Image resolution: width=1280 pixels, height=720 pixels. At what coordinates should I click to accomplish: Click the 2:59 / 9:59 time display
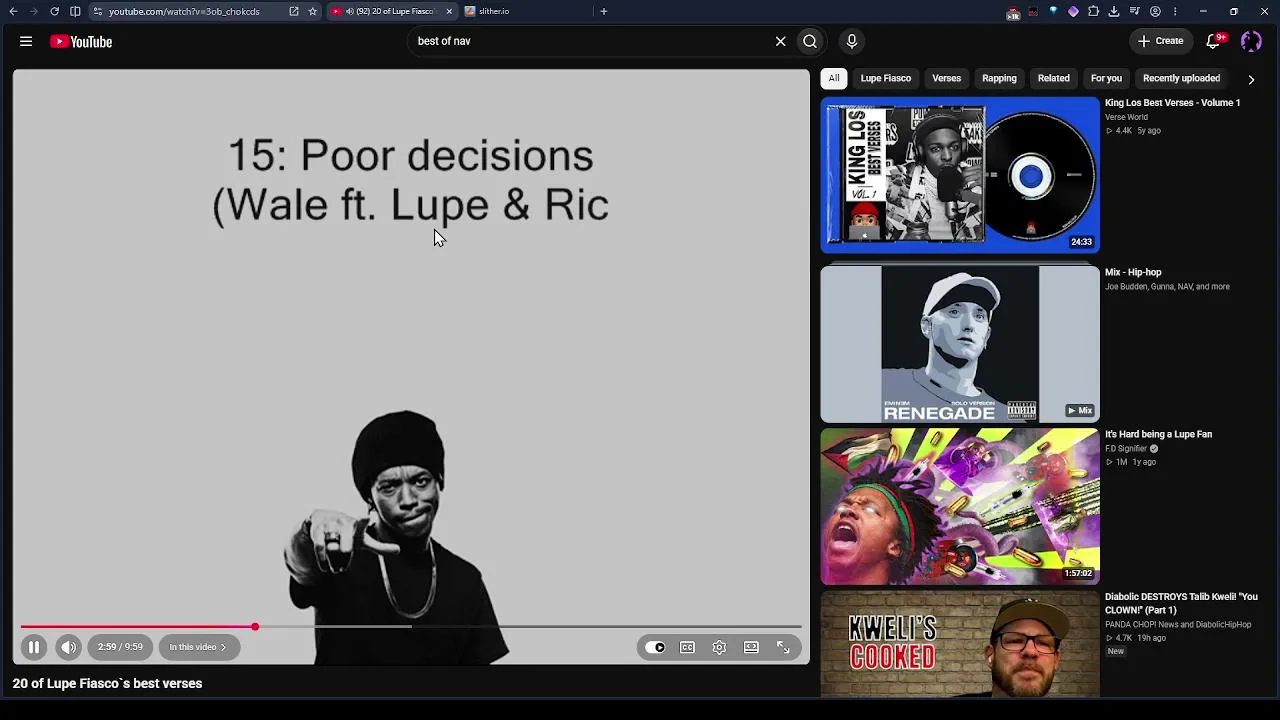tap(120, 647)
